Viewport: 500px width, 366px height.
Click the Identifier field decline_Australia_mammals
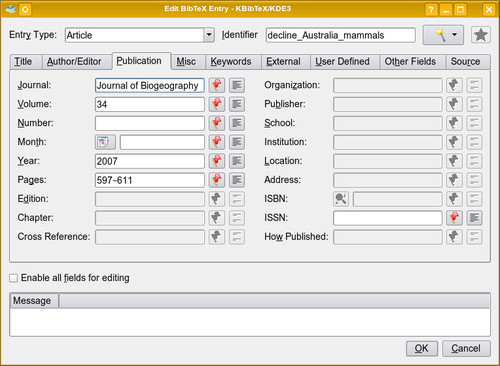click(x=341, y=35)
